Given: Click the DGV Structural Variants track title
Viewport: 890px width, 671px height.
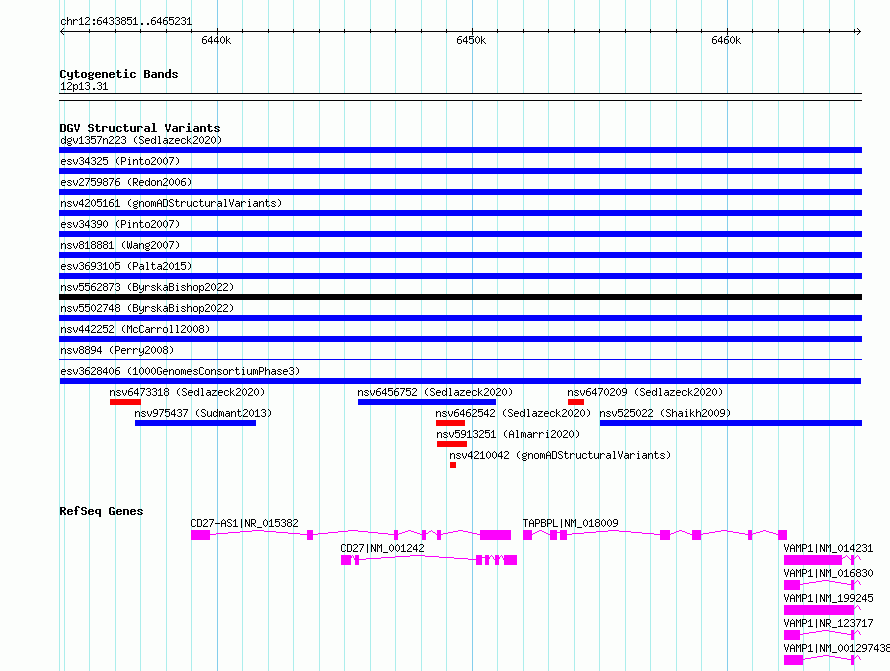Looking at the screenshot, I should tap(140, 128).
